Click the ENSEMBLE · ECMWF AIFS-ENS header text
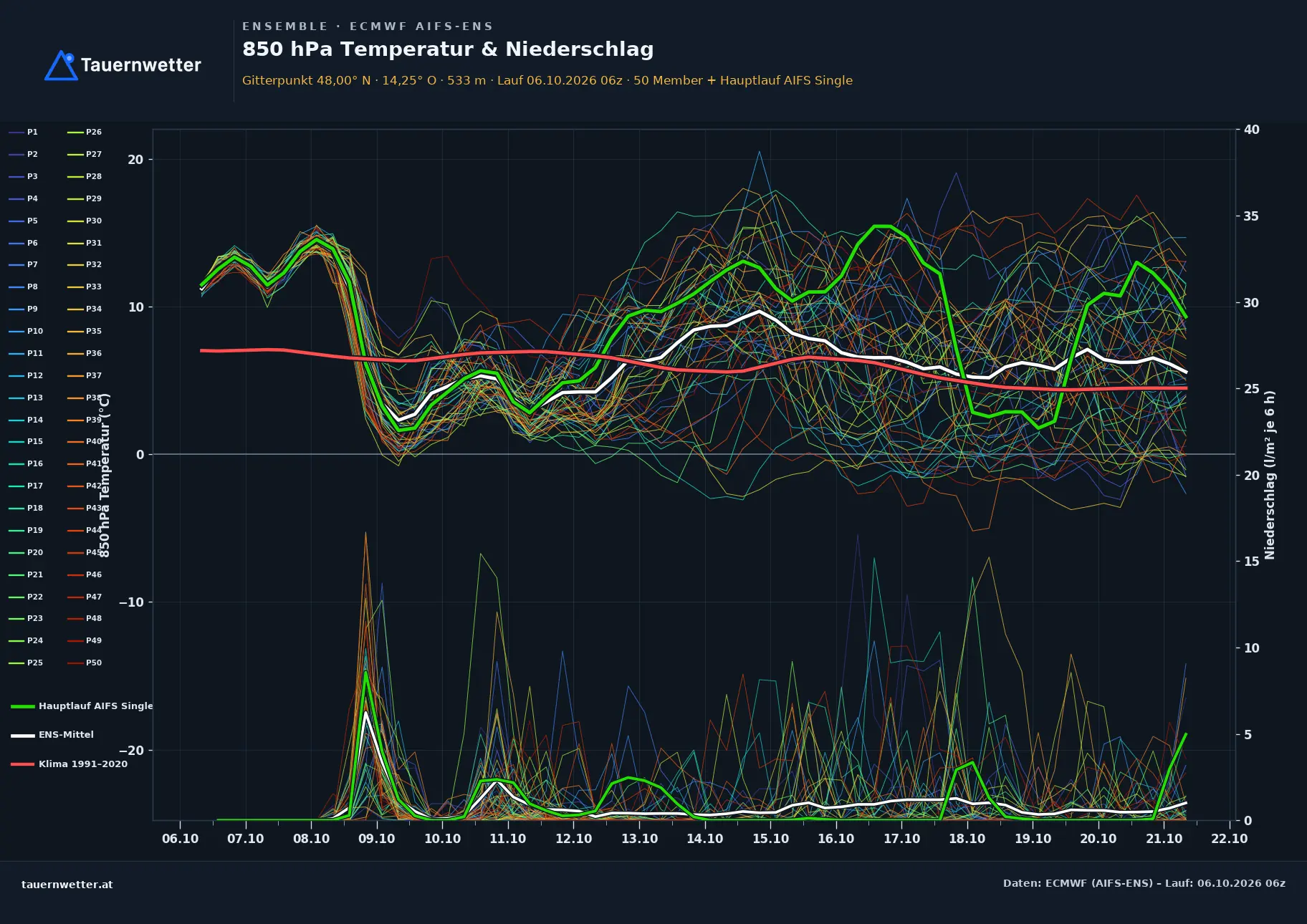Viewport: 1307px width, 924px height. 368,27
